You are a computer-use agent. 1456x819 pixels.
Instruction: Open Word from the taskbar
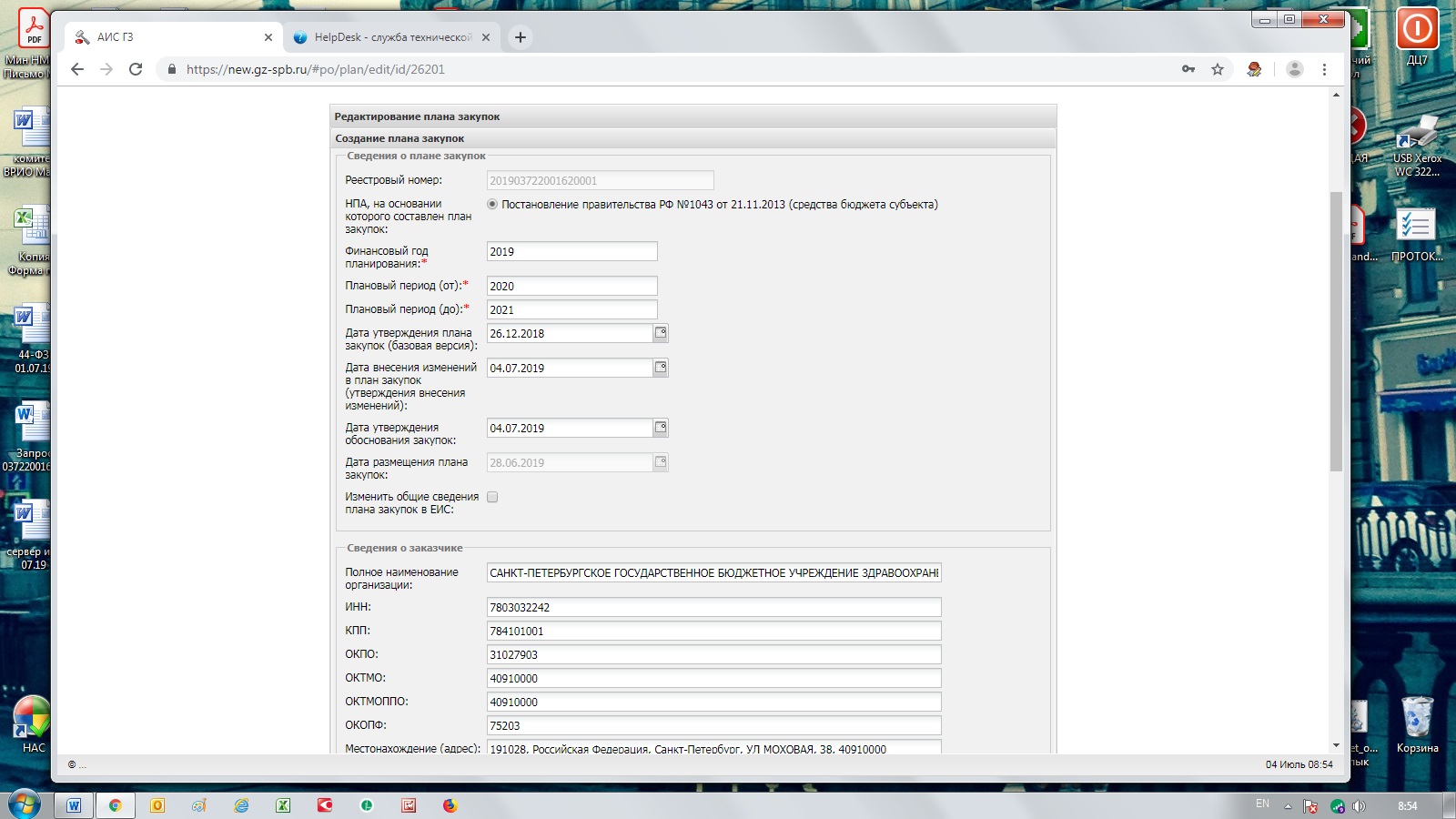click(x=74, y=805)
